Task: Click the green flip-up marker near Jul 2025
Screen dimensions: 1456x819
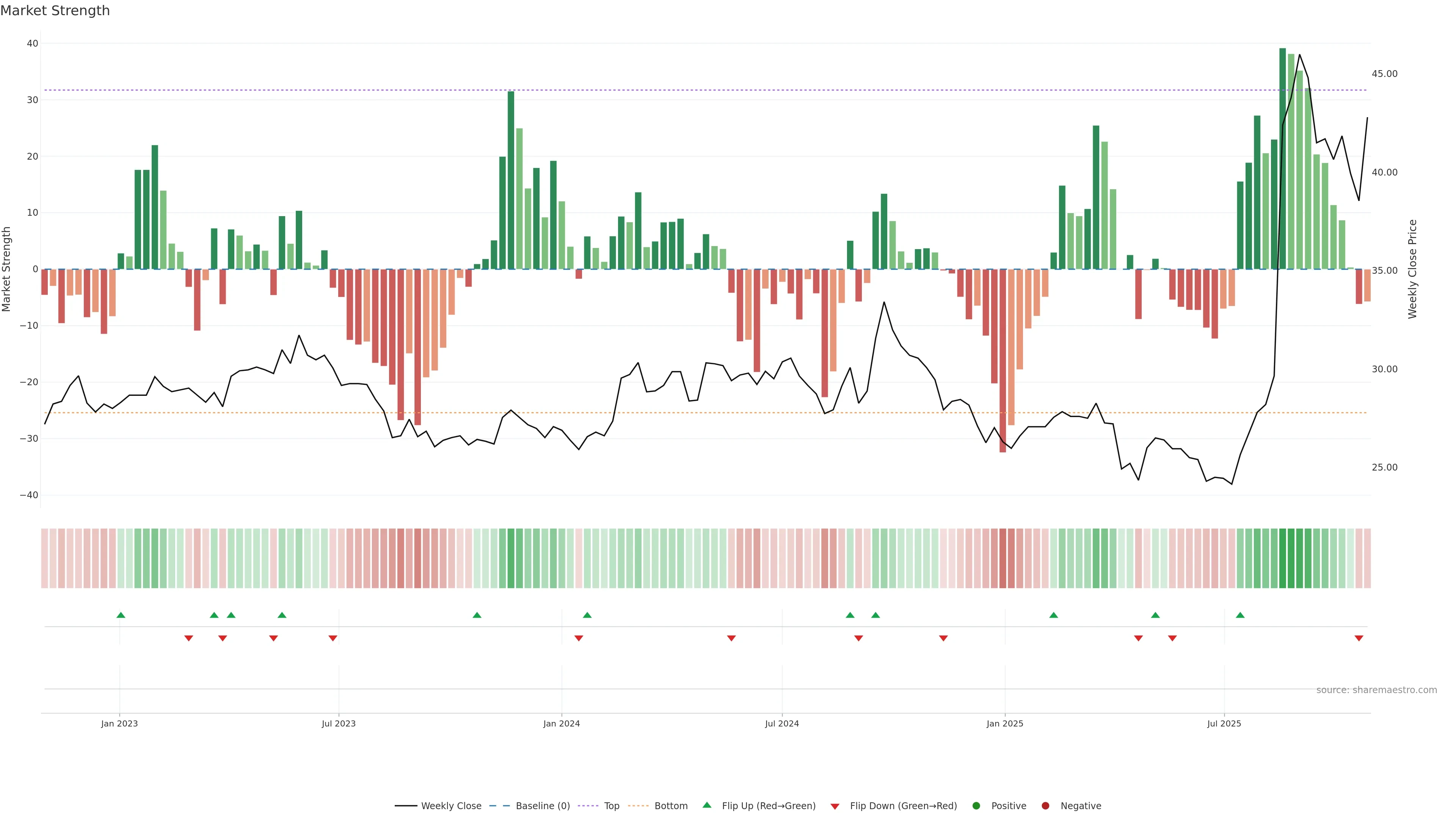Action: (1240, 615)
